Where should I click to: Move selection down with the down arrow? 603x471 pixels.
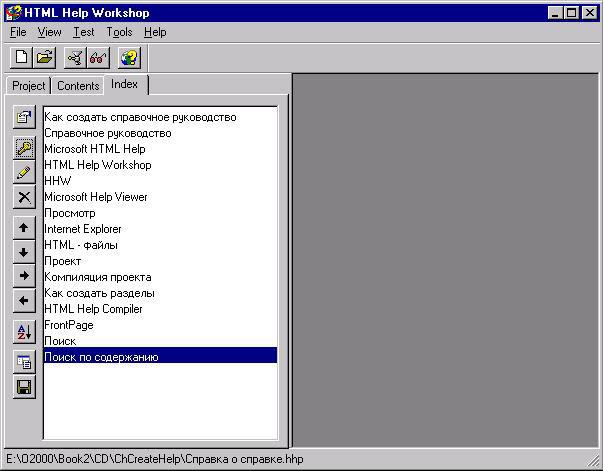coord(24,252)
